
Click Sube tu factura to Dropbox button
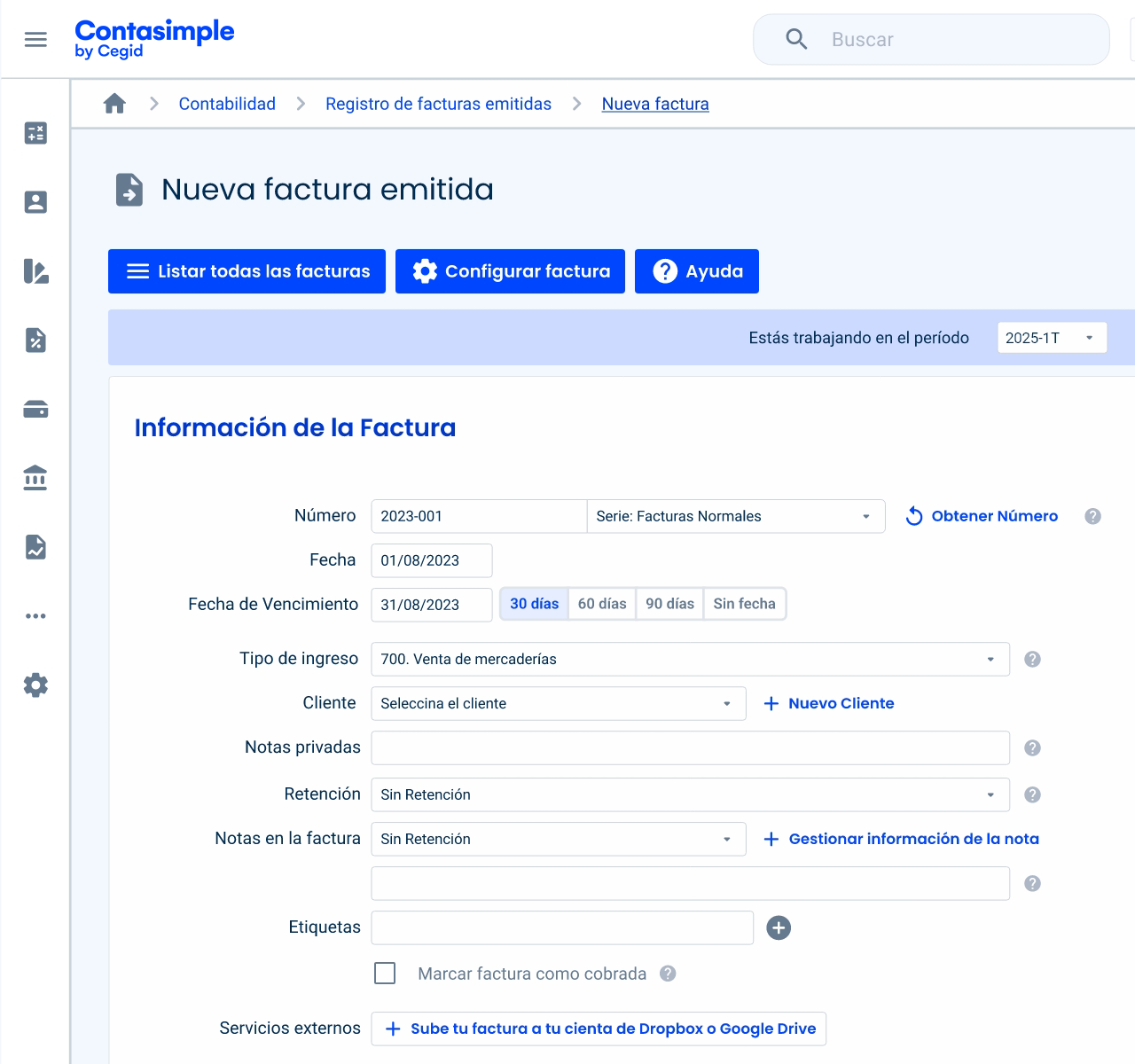(599, 1029)
